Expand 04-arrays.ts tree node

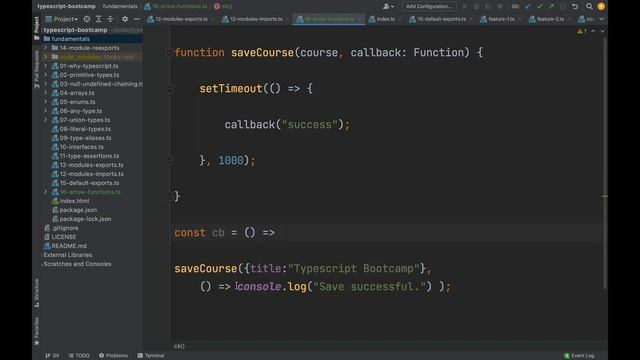point(45,93)
